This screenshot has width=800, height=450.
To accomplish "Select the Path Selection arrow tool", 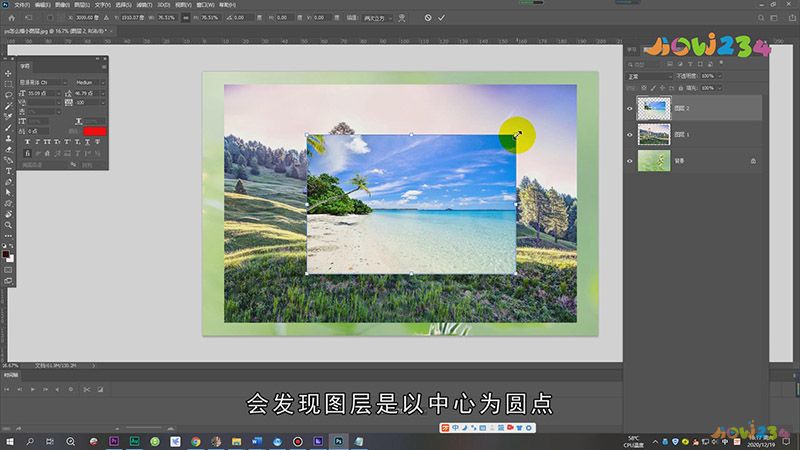I will coord(8,192).
